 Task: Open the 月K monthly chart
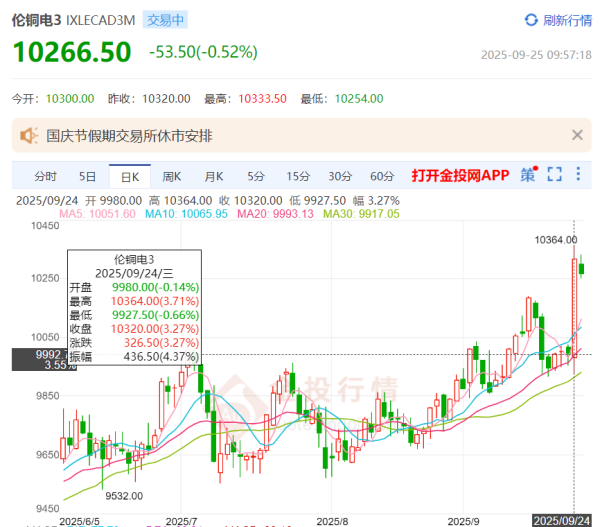pyautogui.click(x=214, y=177)
